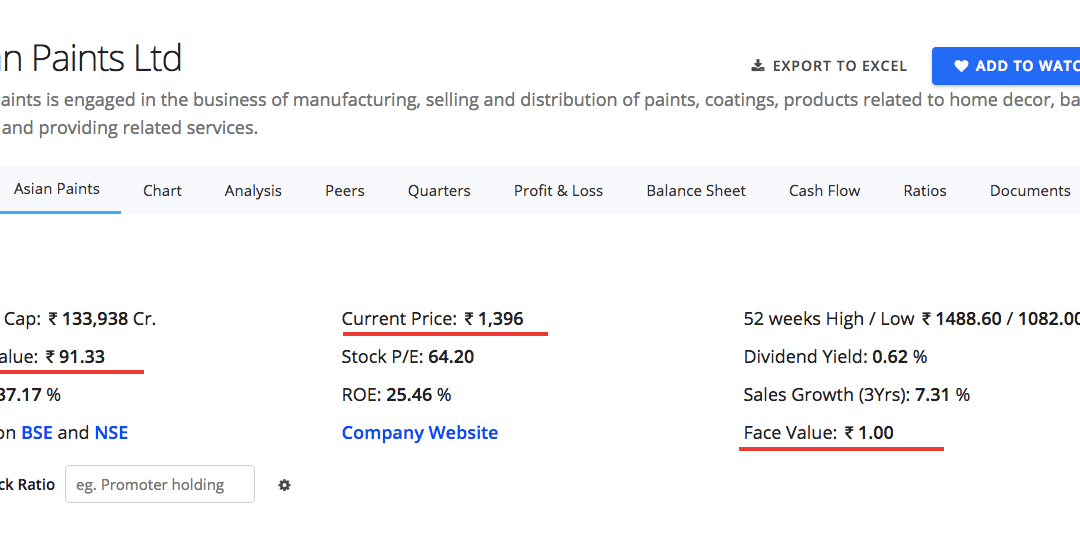1080x544 pixels.
Task: Click the heart icon on Add to Watchlist
Action: (961, 66)
